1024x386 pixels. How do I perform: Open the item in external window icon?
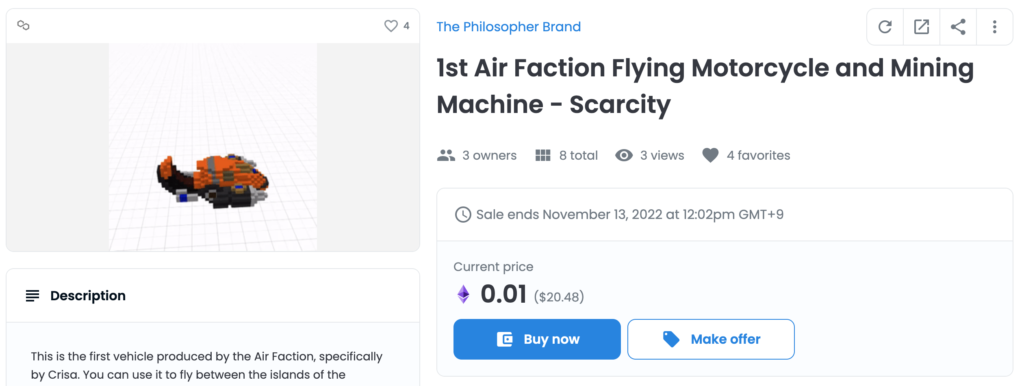point(921,27)
